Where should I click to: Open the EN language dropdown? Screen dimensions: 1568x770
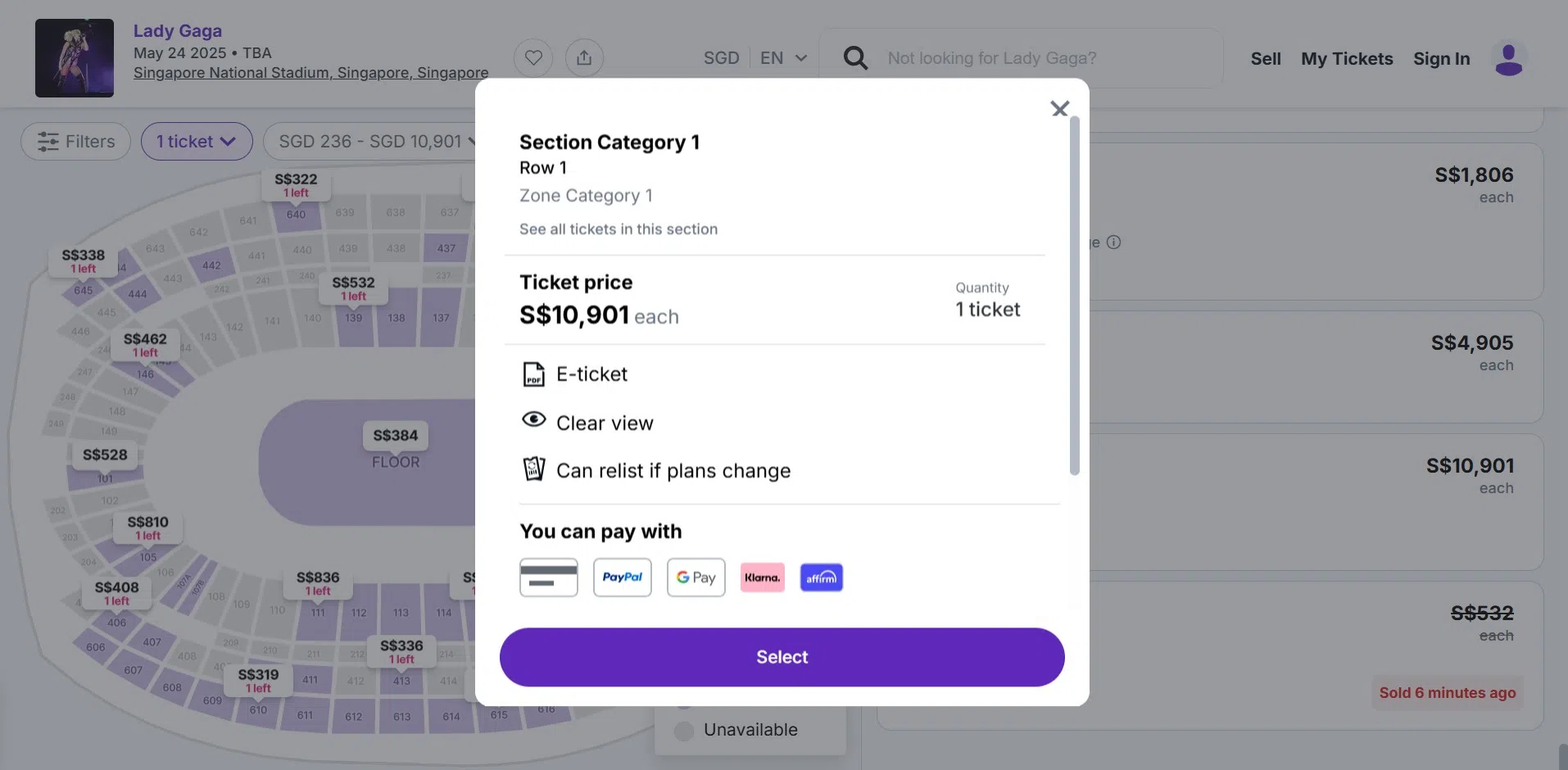pos(783,58)
